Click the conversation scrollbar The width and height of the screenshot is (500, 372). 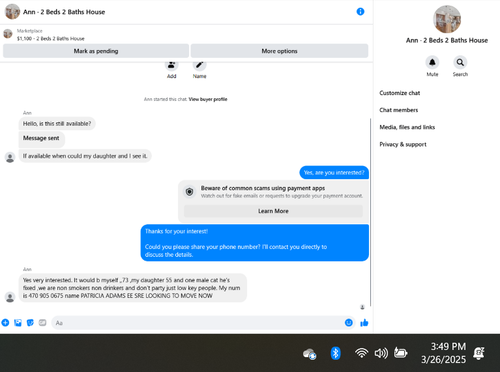coord(370,212)
